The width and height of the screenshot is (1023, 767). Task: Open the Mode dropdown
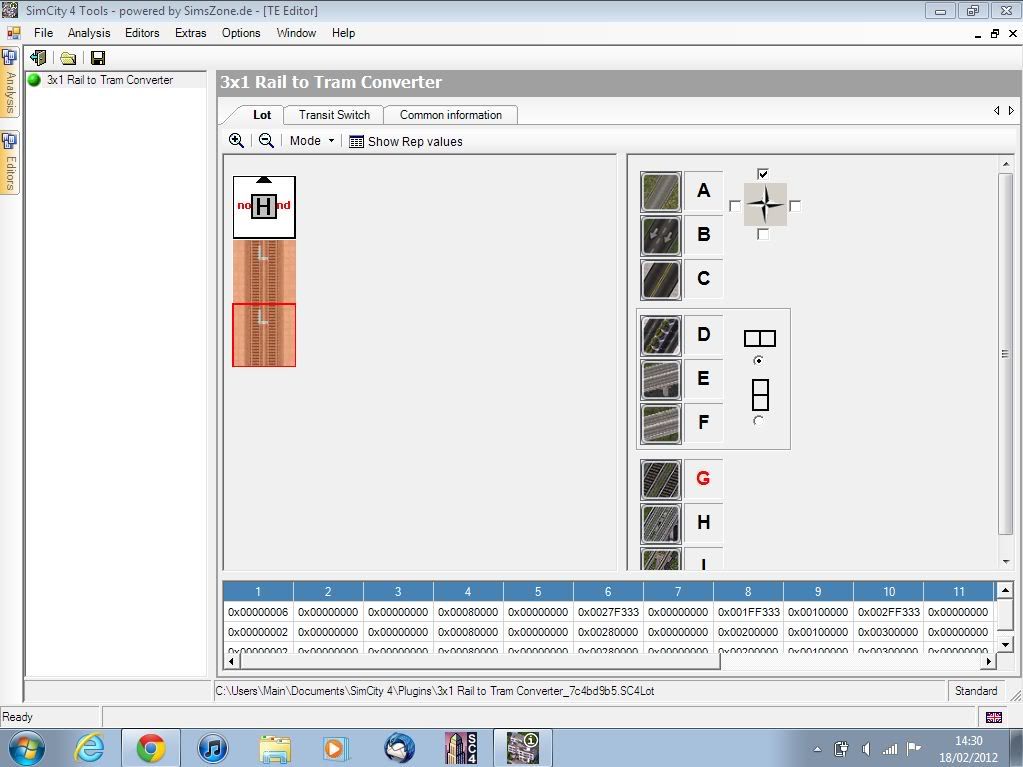pos(312,141)
